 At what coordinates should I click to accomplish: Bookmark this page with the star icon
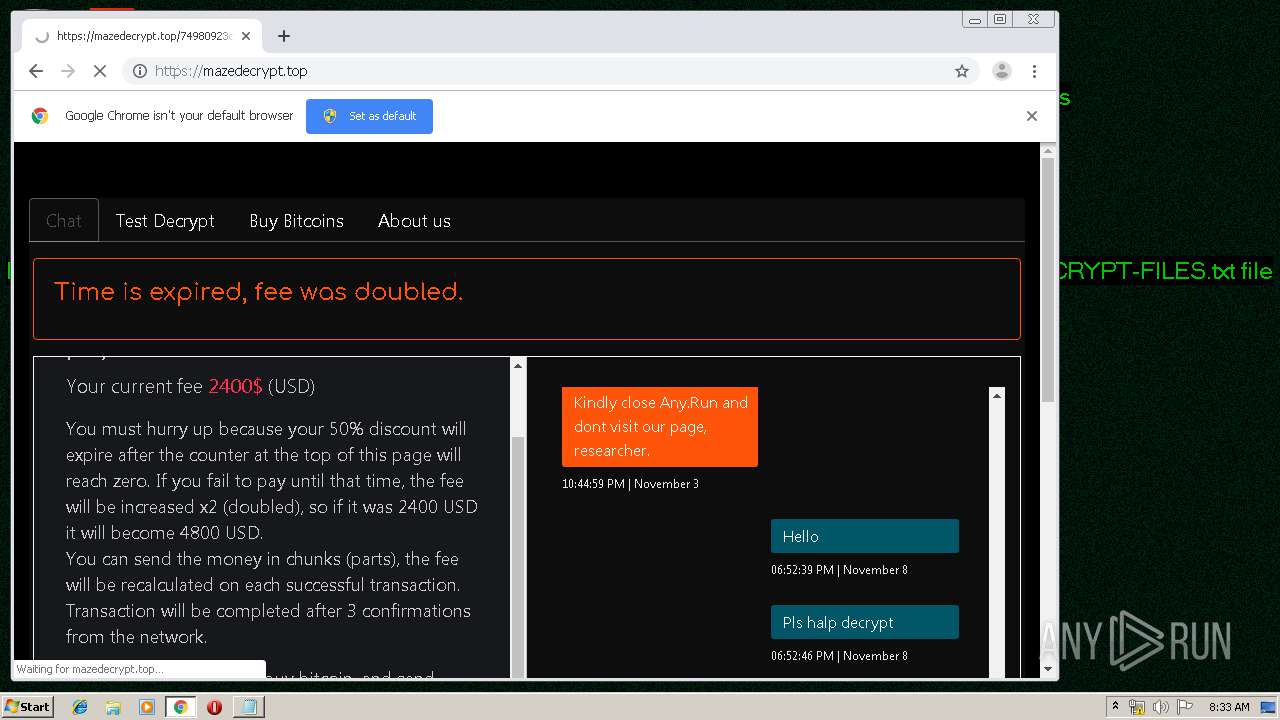(x=962, y=71)
